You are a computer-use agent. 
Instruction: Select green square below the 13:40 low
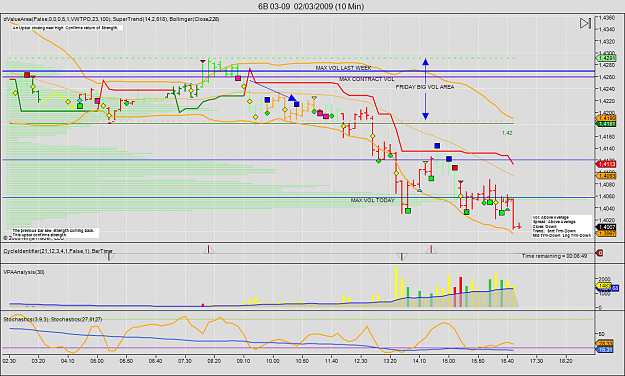pos(408,211)
